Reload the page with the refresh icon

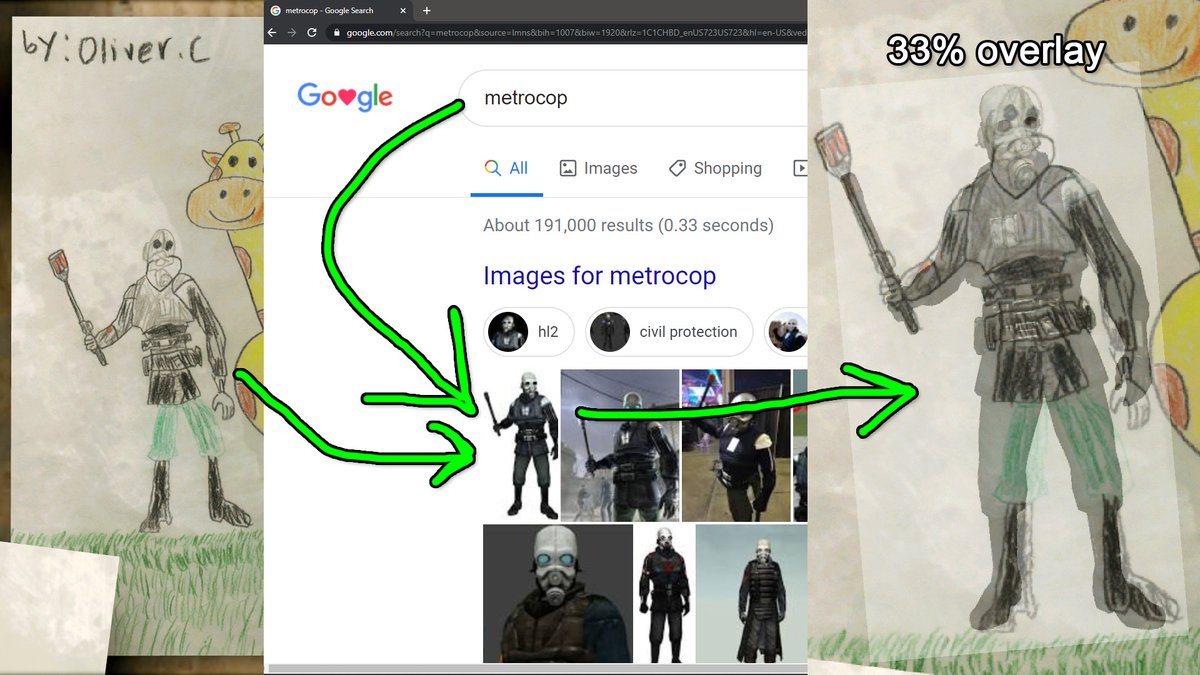[312, 32]
